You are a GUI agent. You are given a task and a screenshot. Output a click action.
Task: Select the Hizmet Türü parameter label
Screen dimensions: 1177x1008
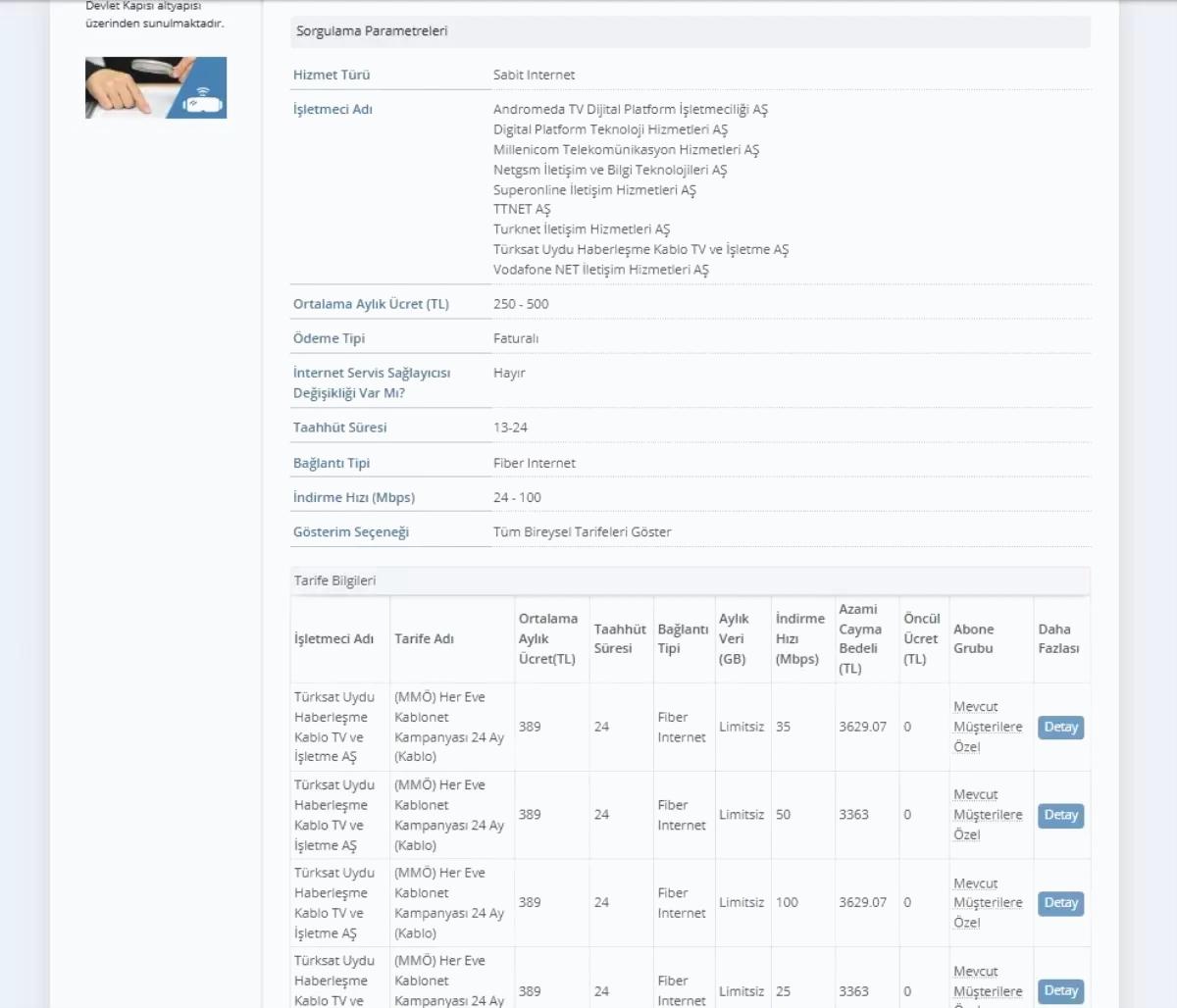[332, 75]
